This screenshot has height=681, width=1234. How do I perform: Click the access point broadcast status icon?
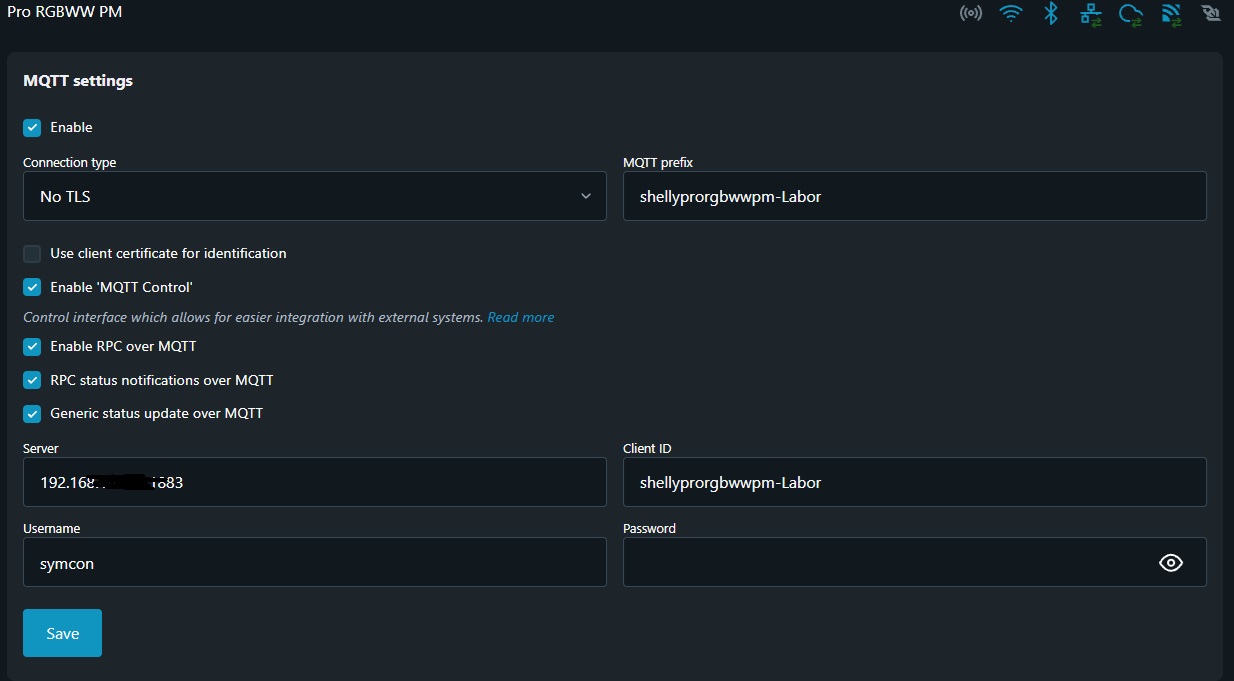click(x=970, y=14)
